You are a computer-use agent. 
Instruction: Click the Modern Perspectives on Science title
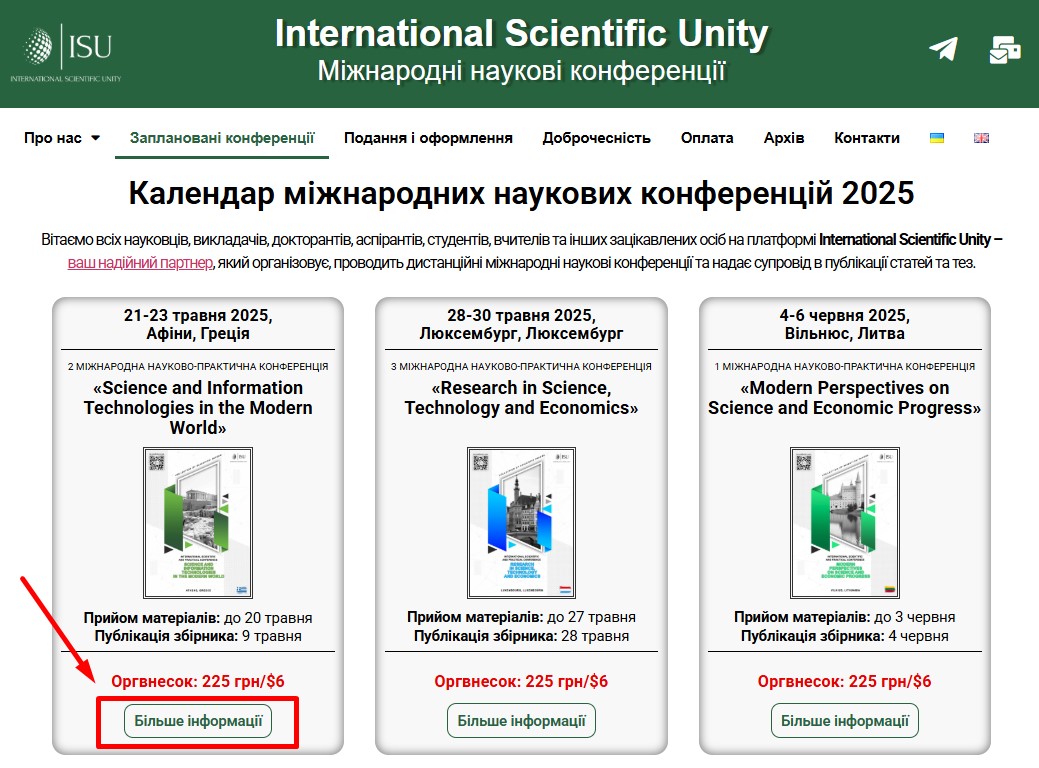pyautogui.click(x=845, y=398)
